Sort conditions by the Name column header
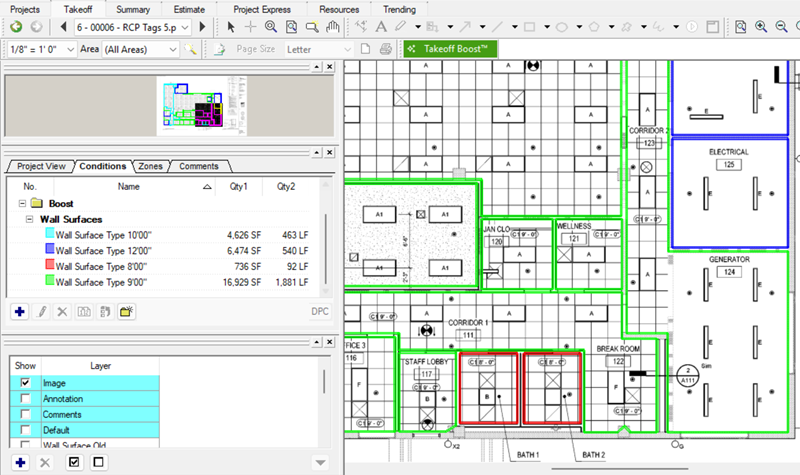 coord(134,186)
